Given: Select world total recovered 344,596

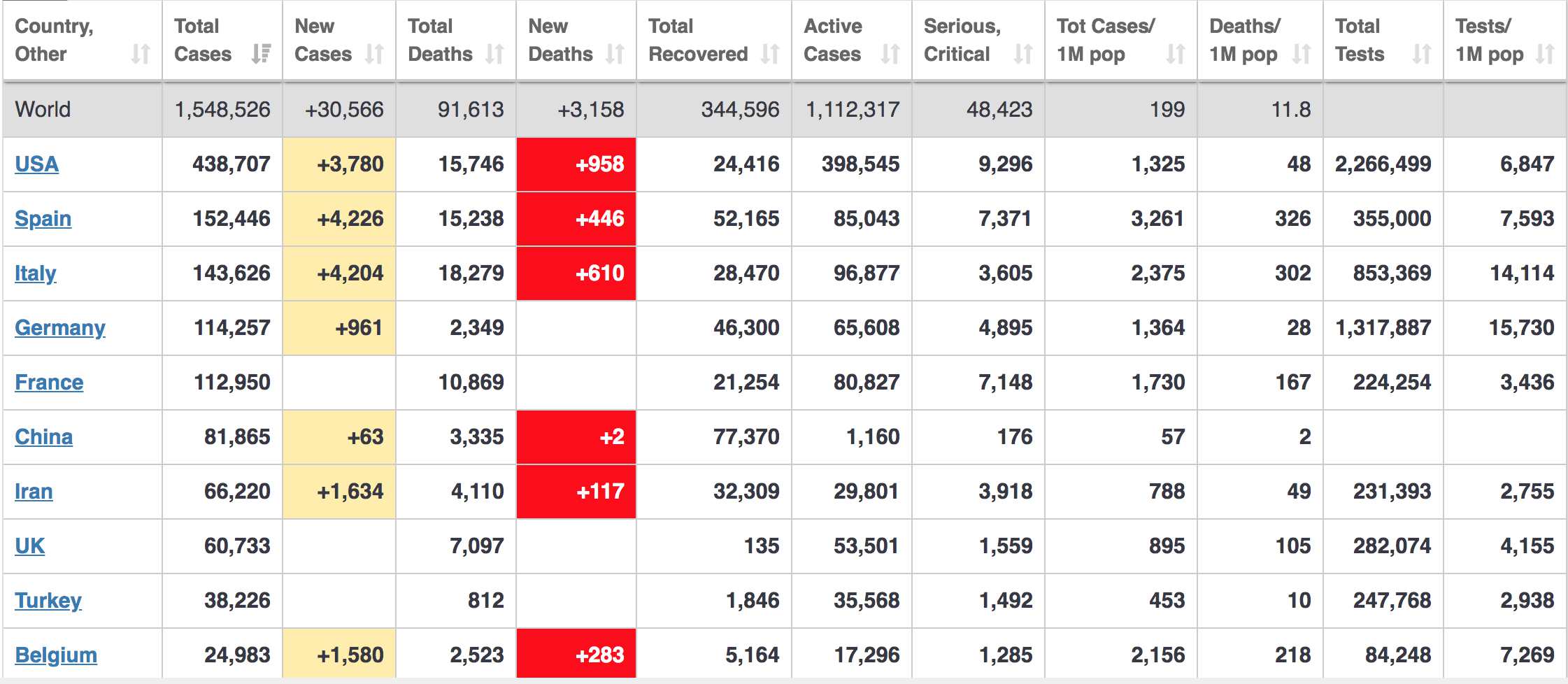Looking at the screenshot, I should pos(740,109).
